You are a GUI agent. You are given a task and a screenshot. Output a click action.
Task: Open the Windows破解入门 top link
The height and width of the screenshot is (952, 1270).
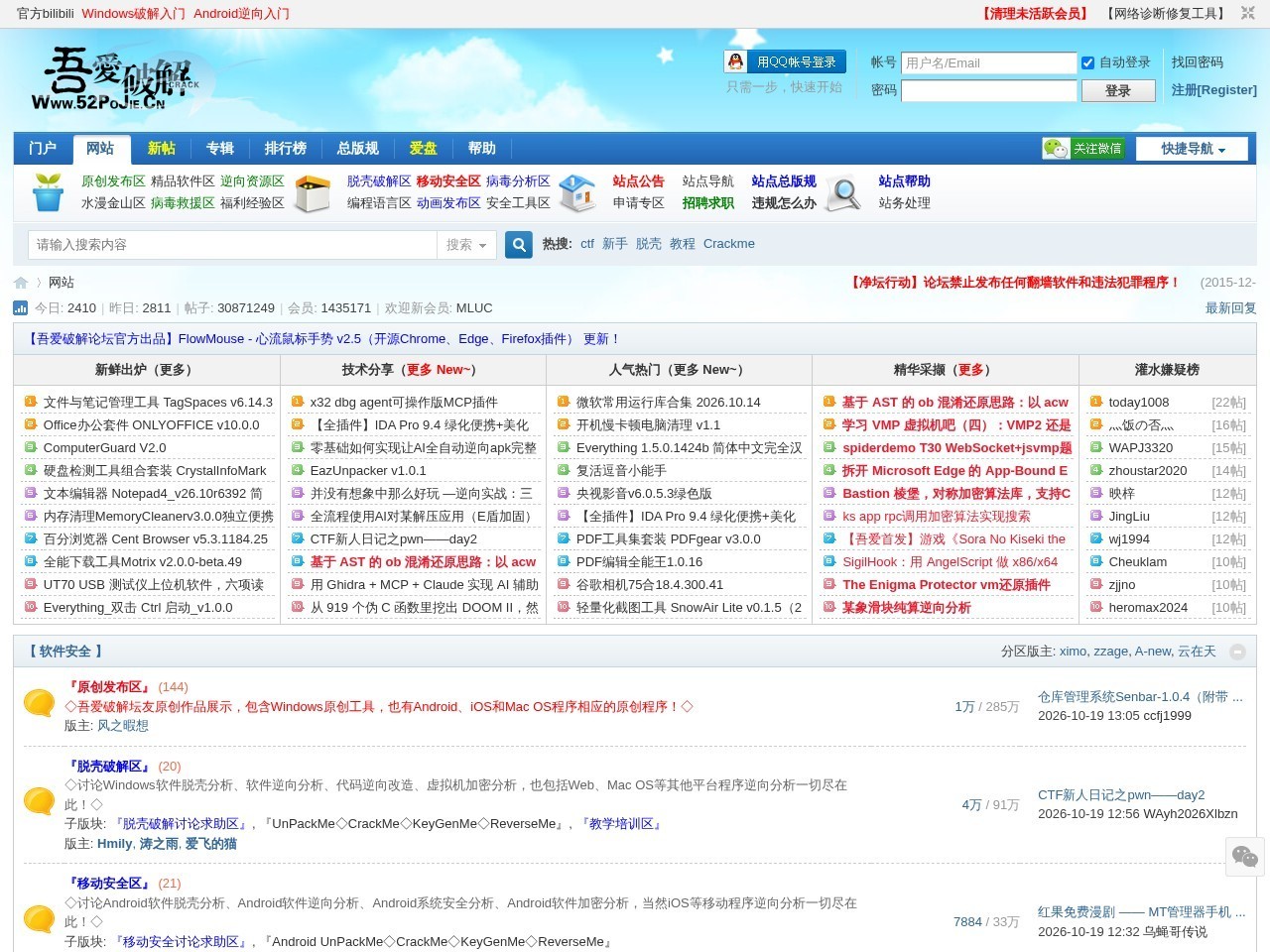pyautogui.click(x=133, y=14)
